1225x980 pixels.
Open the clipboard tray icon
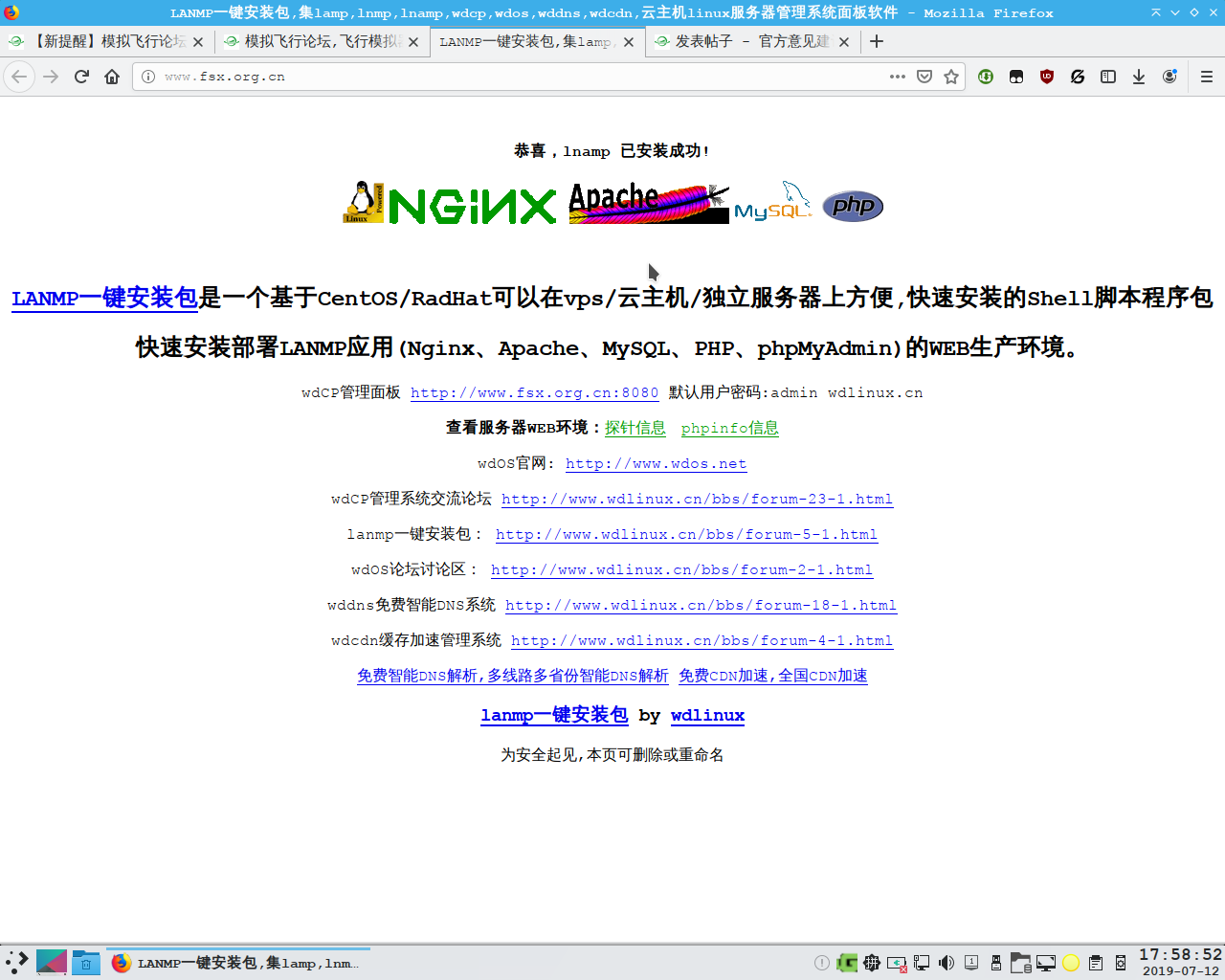pos(1096,963)
